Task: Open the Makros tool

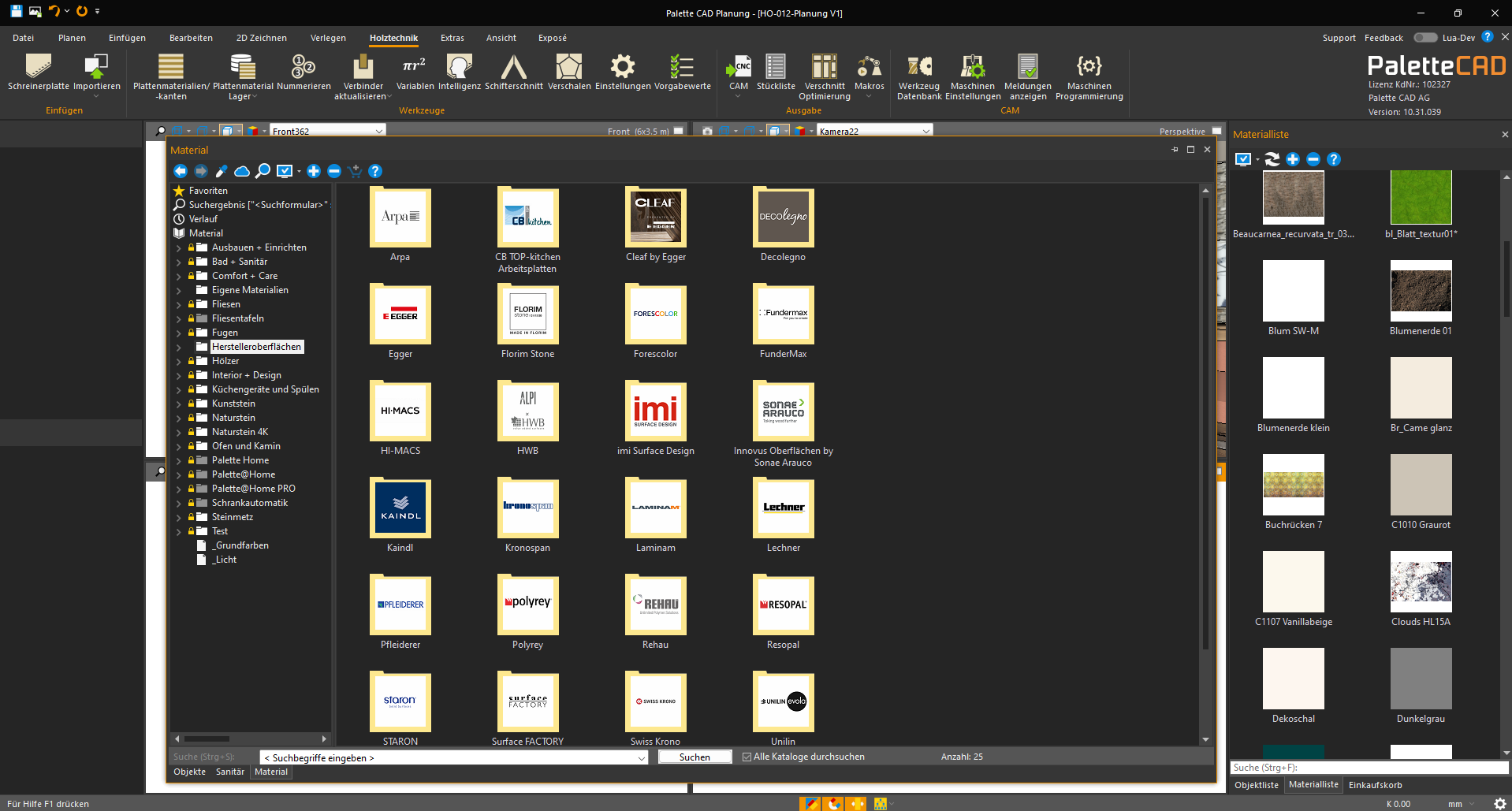Action: tap(869, 73)
